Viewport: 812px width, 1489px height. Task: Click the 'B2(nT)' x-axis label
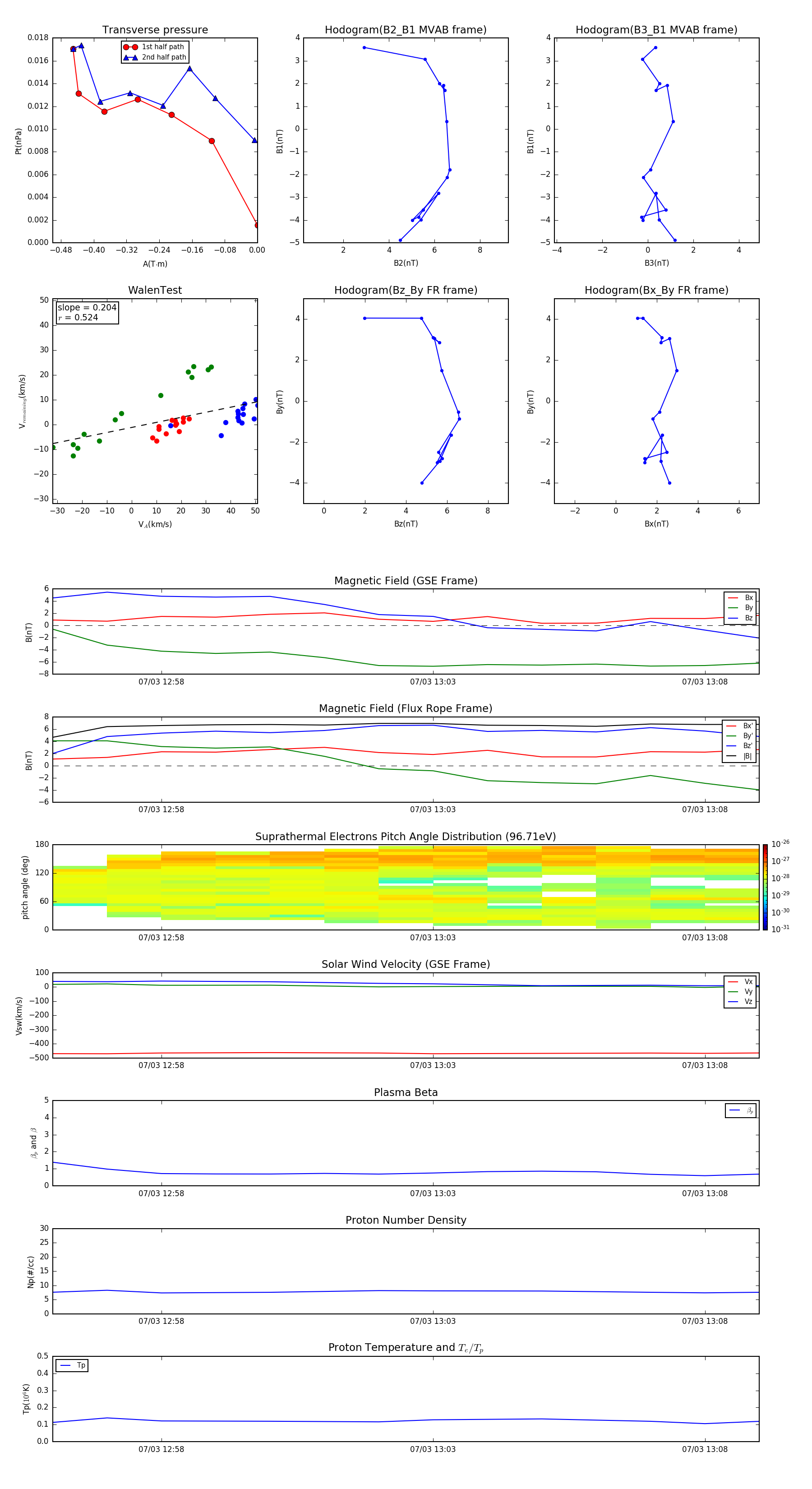pyautogui.click(x=406, y=263)
